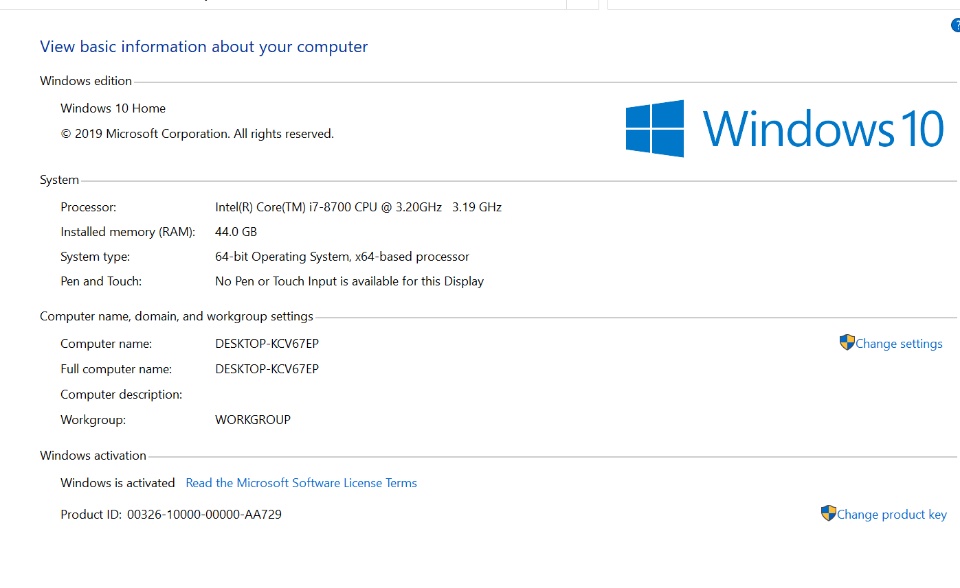Open Change product key link
The height and width of the screenshot is (588, 960).
click(x=891, y=514)
